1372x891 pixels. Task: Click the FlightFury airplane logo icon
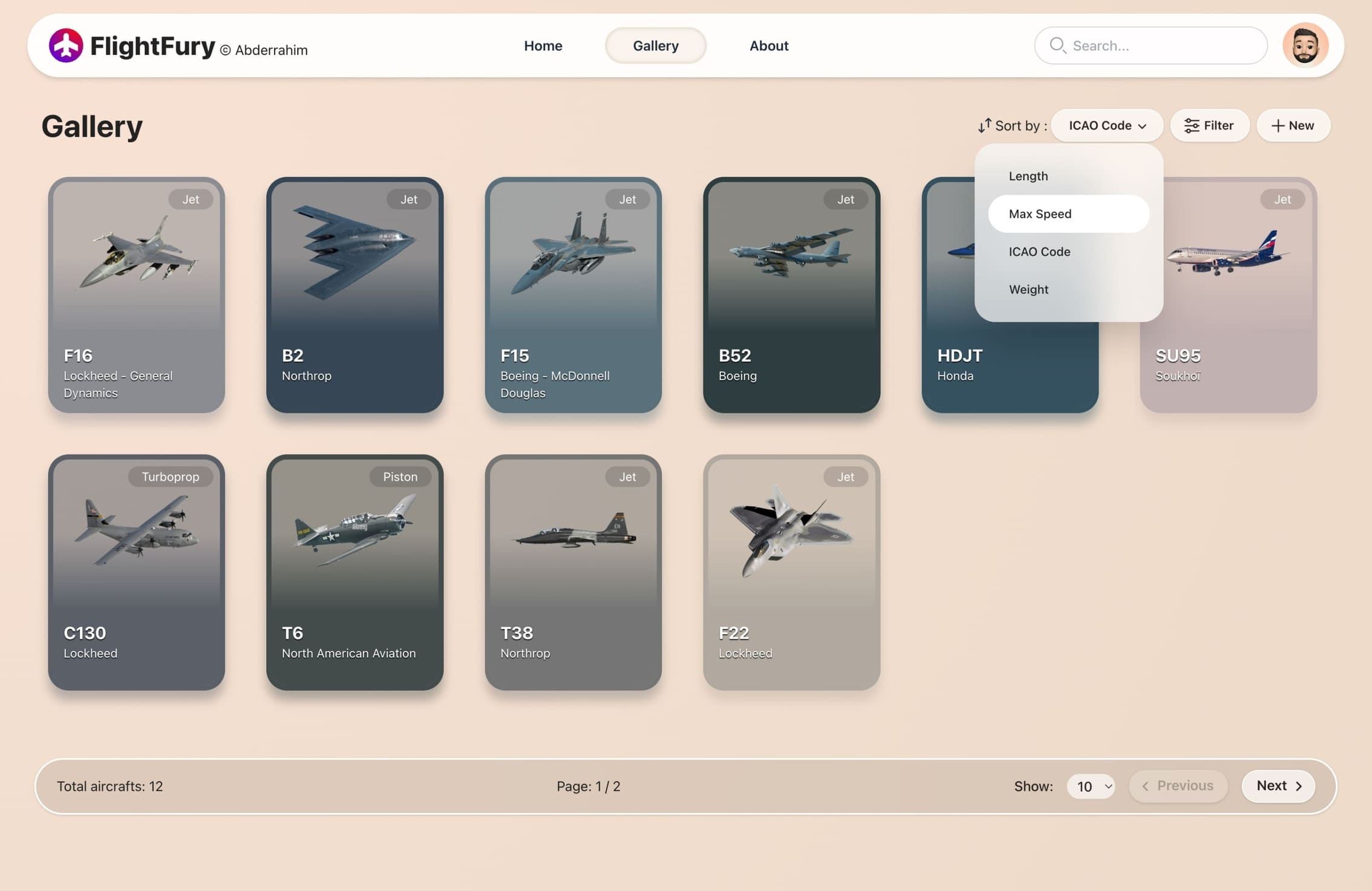(66, 45)
